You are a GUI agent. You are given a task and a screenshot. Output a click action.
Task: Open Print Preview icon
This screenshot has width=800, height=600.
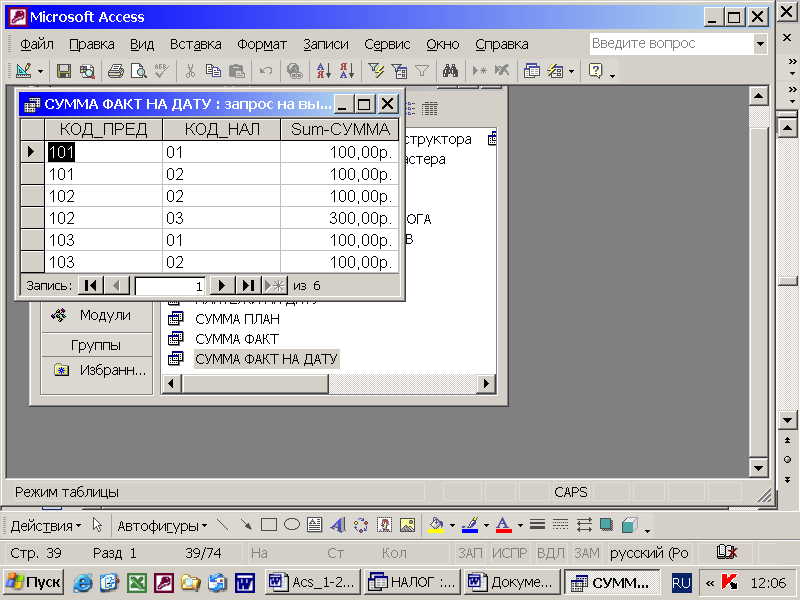[138, 71]
